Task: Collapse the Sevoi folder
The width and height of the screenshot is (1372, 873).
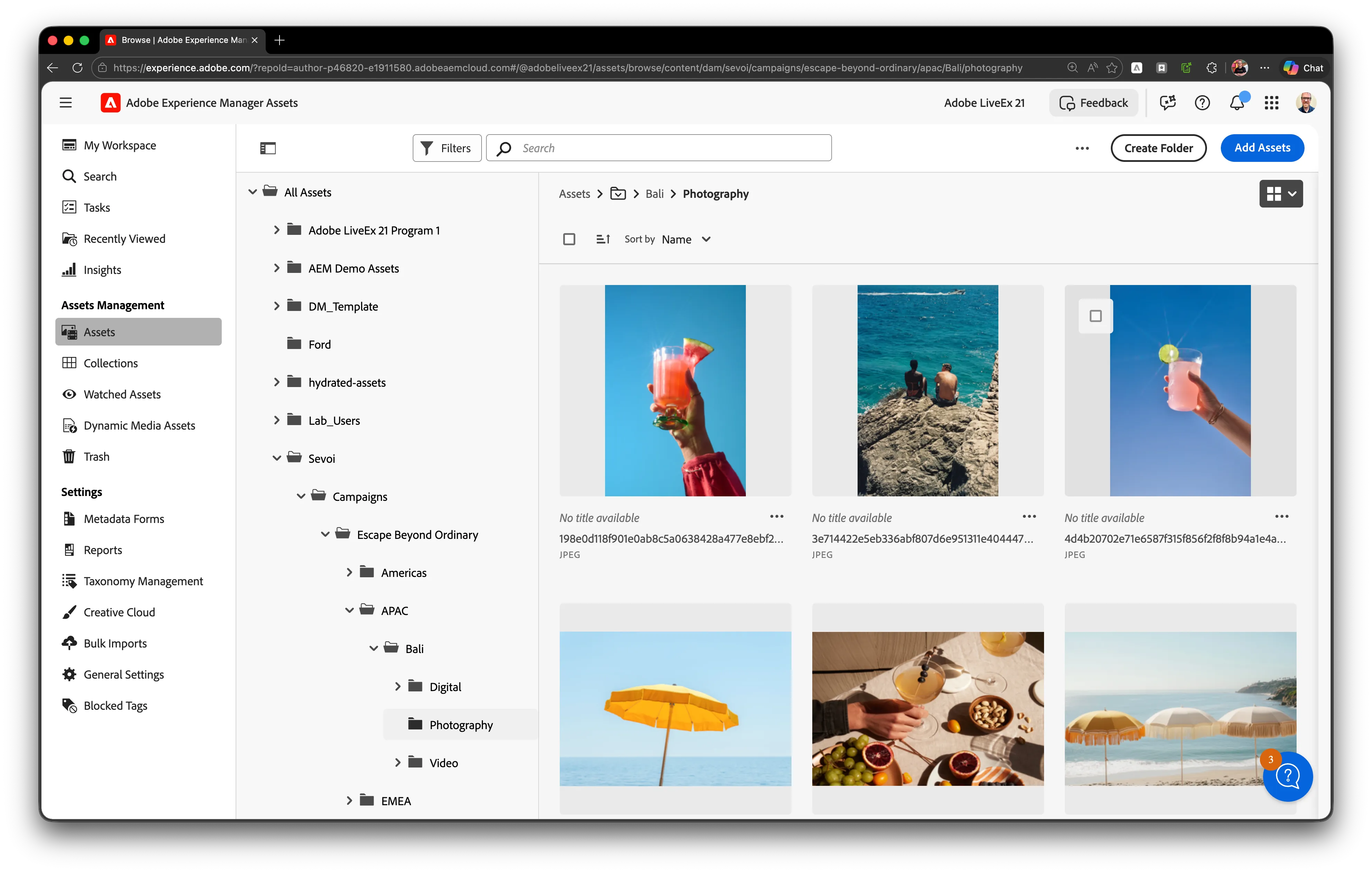Action: point(277,458)
